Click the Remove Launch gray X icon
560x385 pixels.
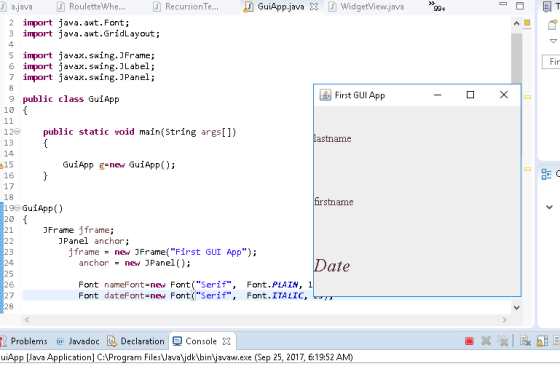(x=486, y=341)
